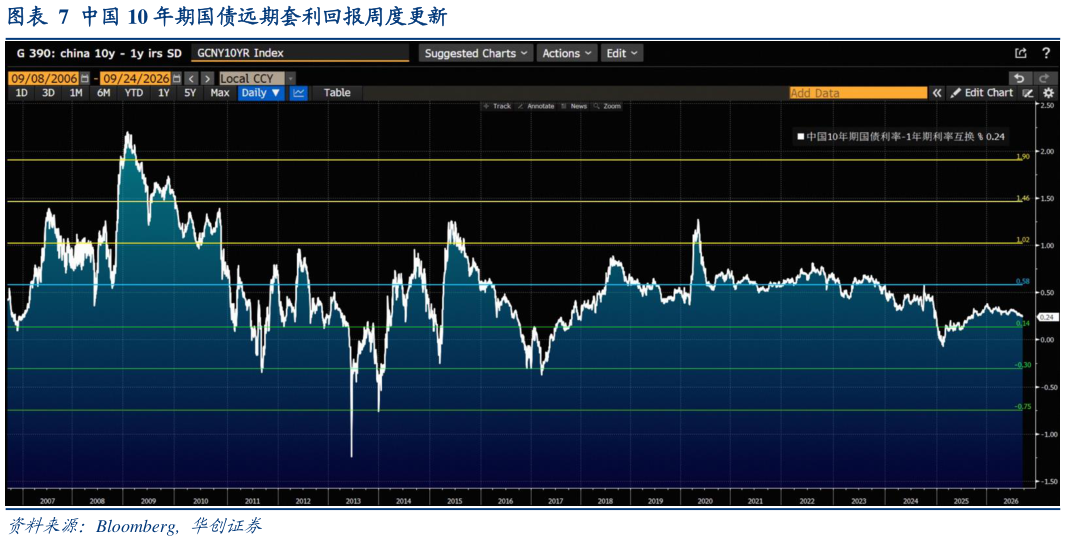The height and width of the screenshot is (541, 1066).
Task: Select the 1Y time range
Action: point(164,93)
